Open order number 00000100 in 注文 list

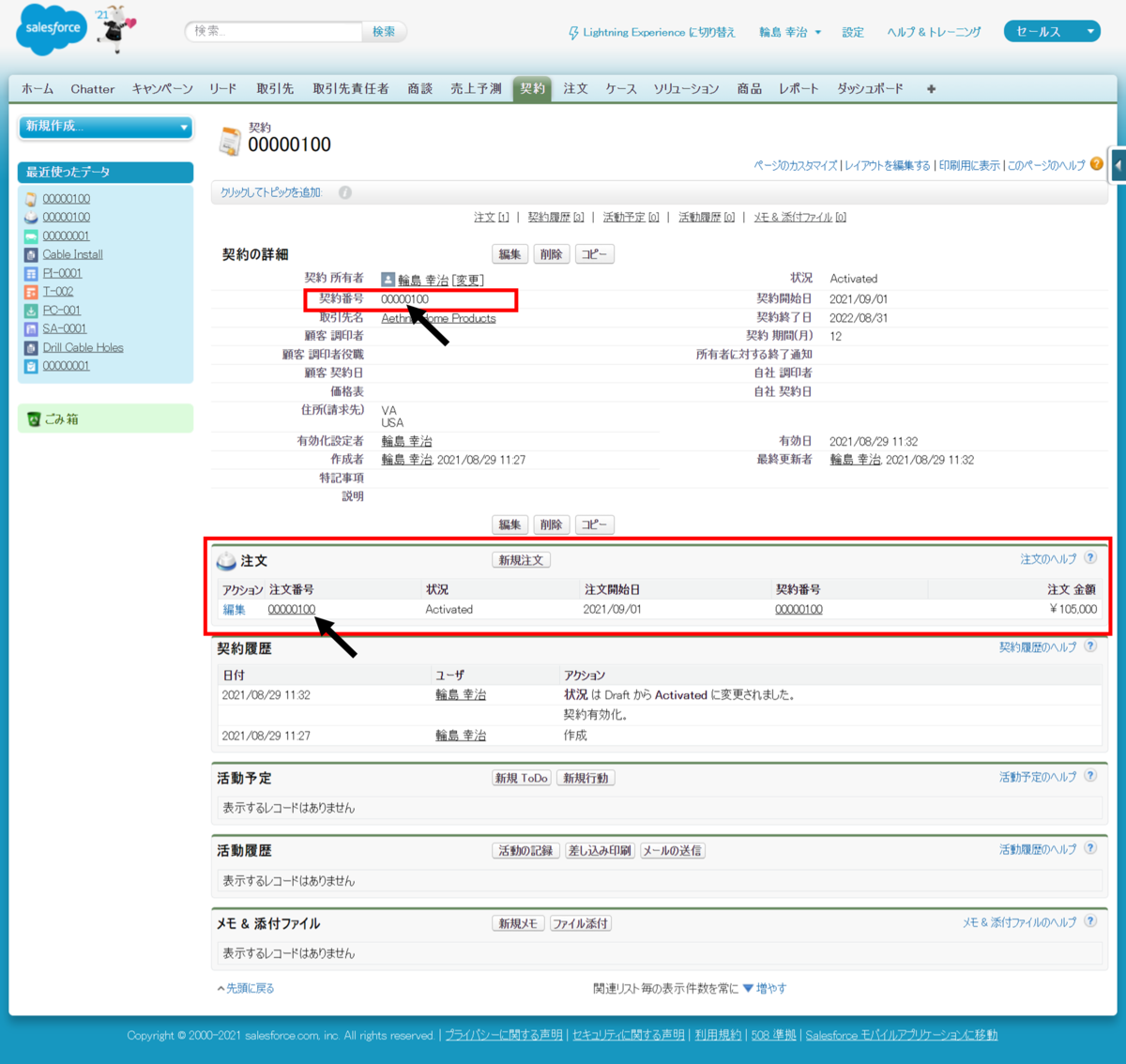[x=292, y=610]
